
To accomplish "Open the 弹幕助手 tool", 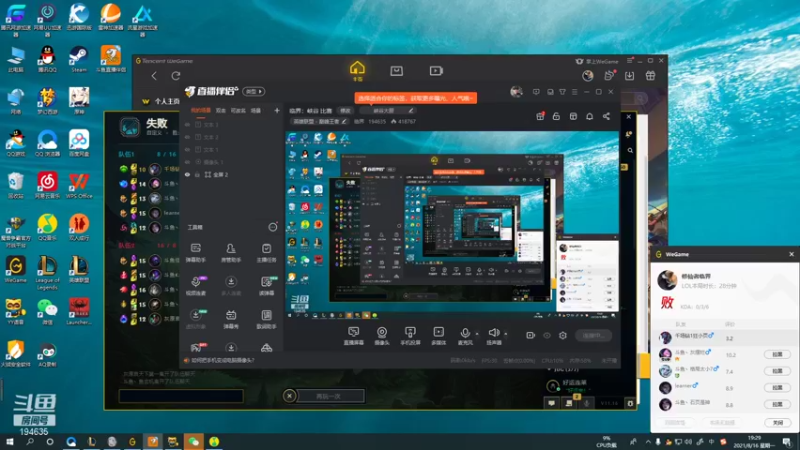I will coord(195,253).
